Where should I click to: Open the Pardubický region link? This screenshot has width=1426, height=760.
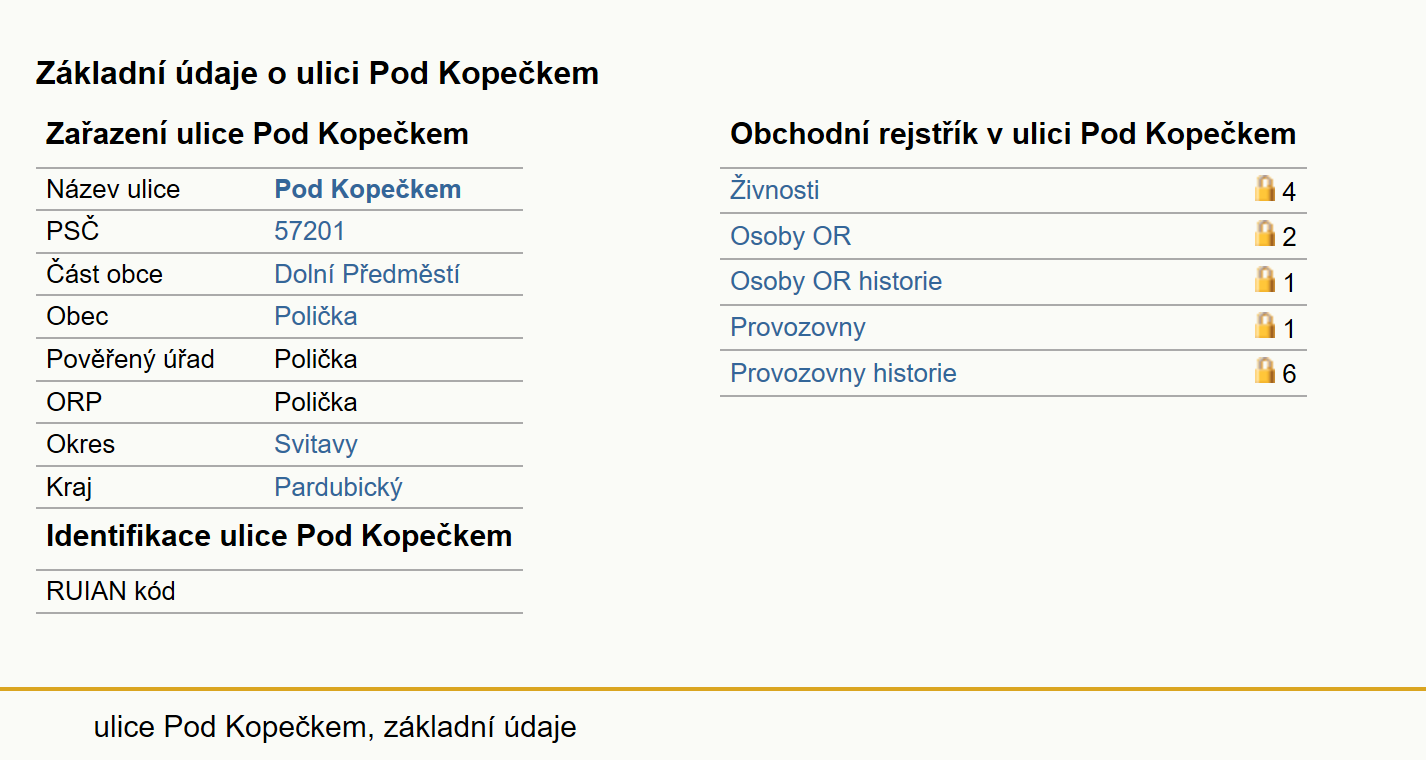(338, 488)
